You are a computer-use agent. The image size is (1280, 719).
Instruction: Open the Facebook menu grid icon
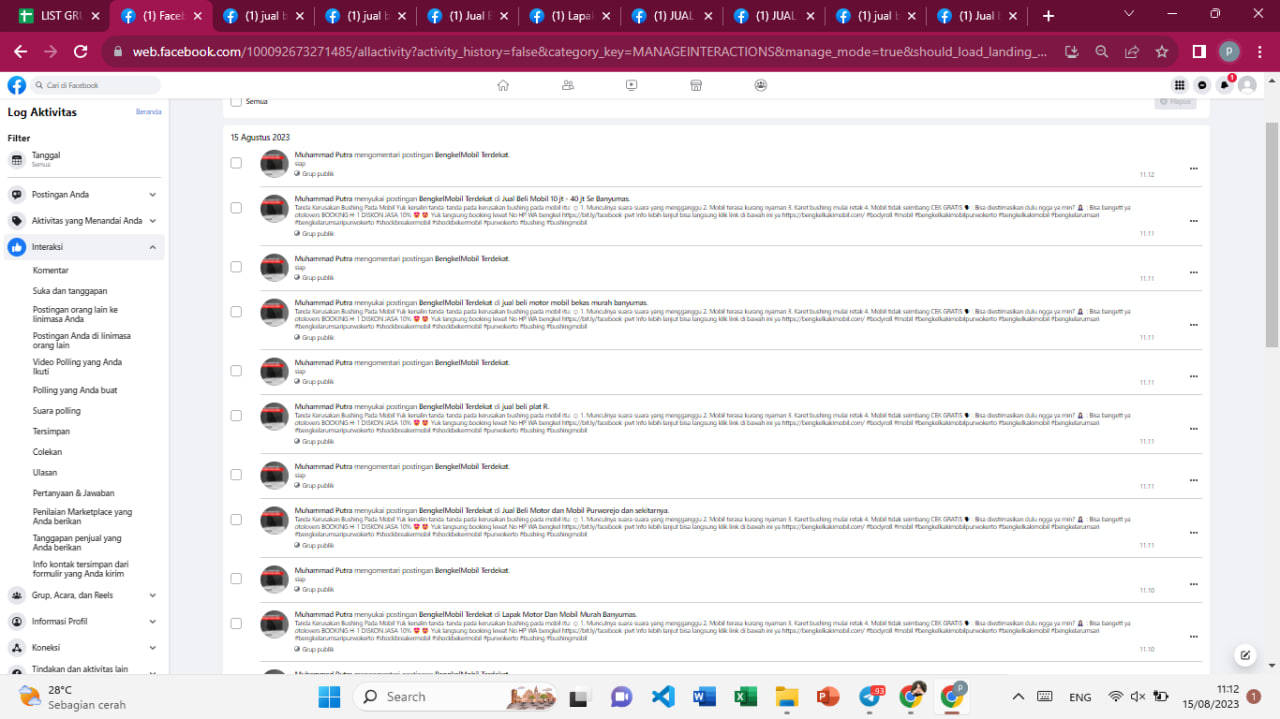[x=1180, y=85]
